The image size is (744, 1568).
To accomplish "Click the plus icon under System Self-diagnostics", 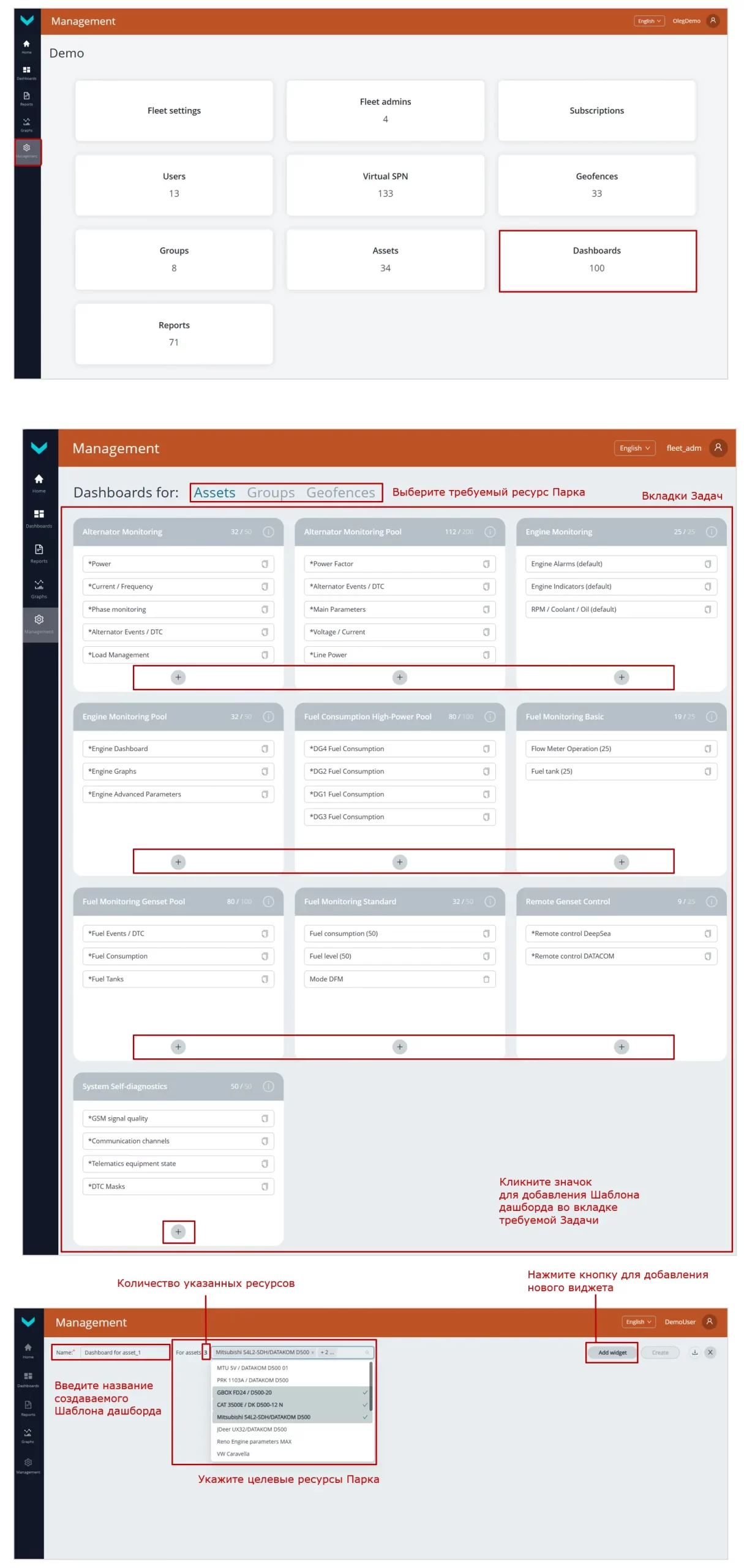I will tap(178, 1231).
